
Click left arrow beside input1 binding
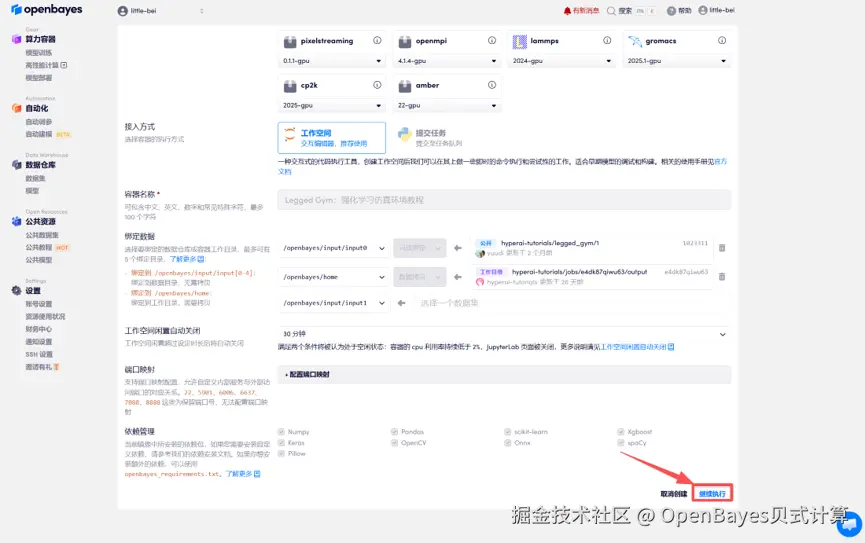[x=401, y=303]
